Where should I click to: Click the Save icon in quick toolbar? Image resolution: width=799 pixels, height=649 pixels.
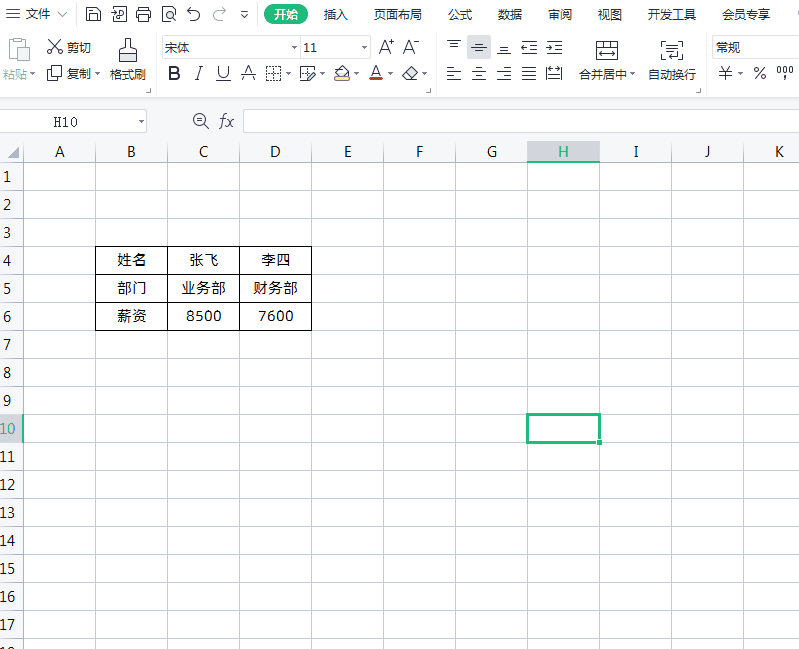[x=93, y=14]
